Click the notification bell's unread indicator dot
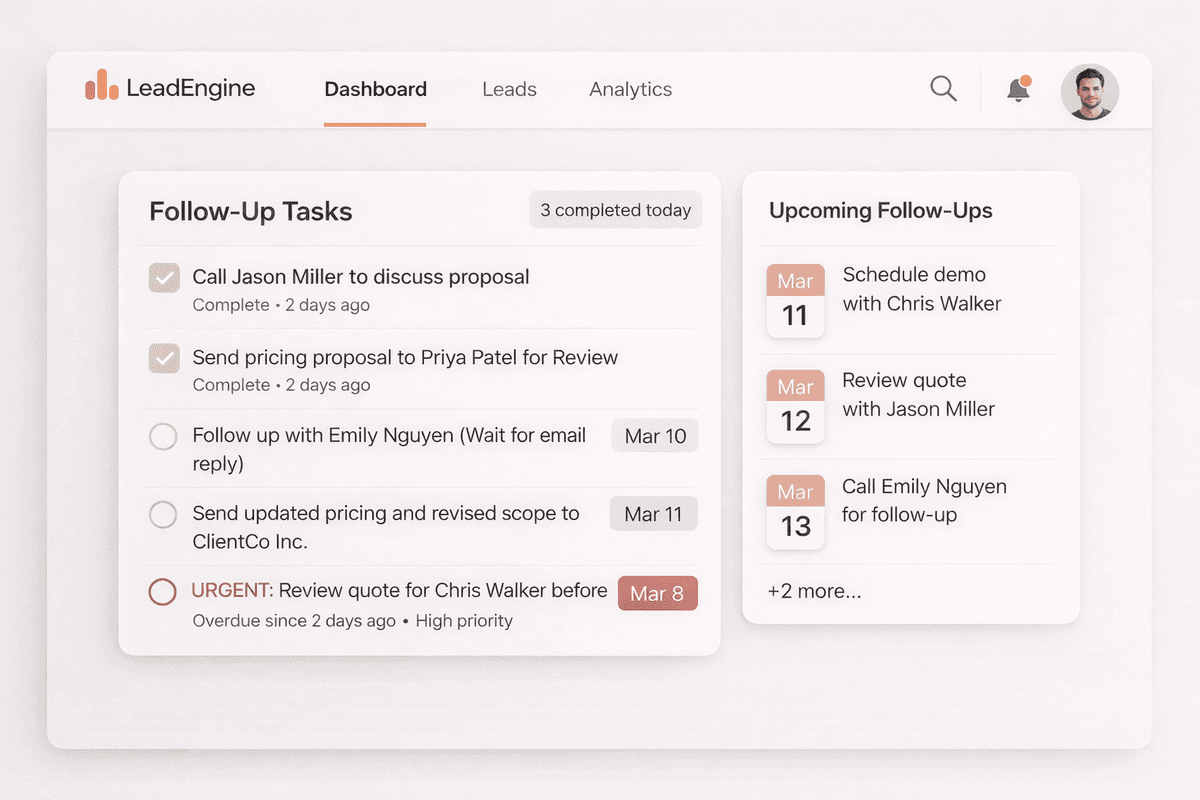The height and width of the screenshot is (800, 1200). pos(1027,77)
